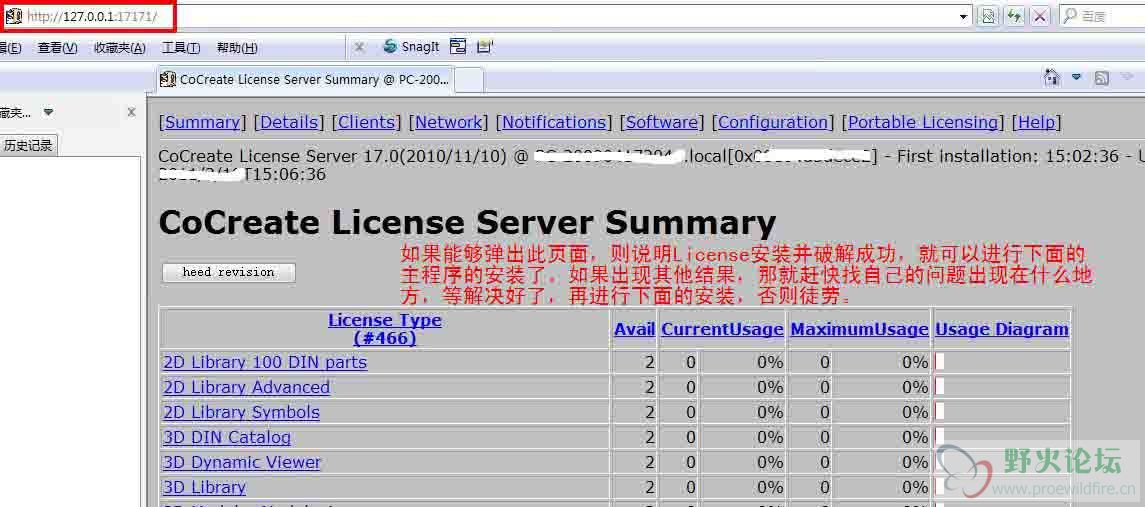Viewport: 1145px width, 507px height.
Task: Click usage bar for 2D Library 100 DIN parts
Action: [x=940, y=362]
